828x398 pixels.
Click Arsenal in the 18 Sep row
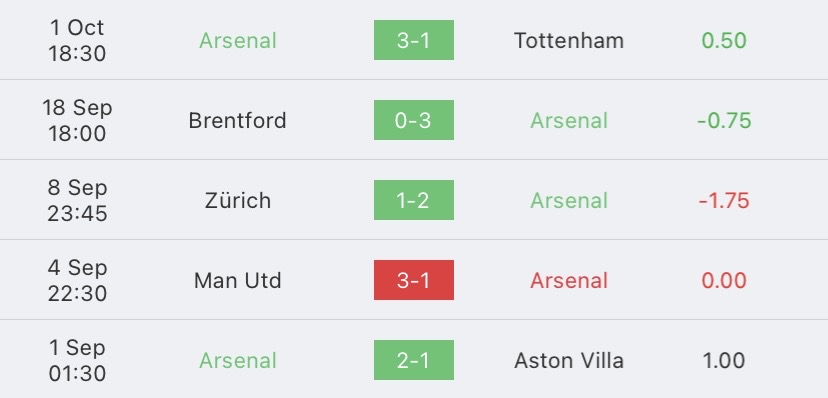point(569,120)
